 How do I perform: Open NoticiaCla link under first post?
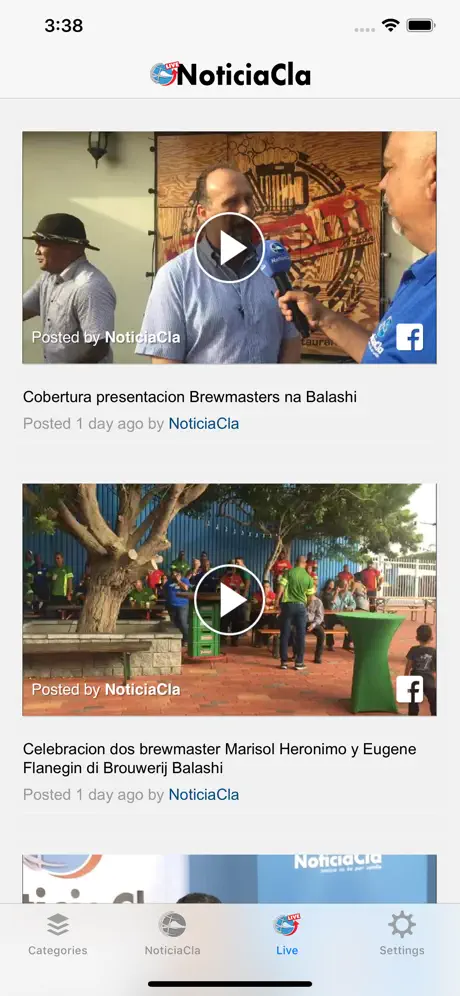tap(204, 424)
